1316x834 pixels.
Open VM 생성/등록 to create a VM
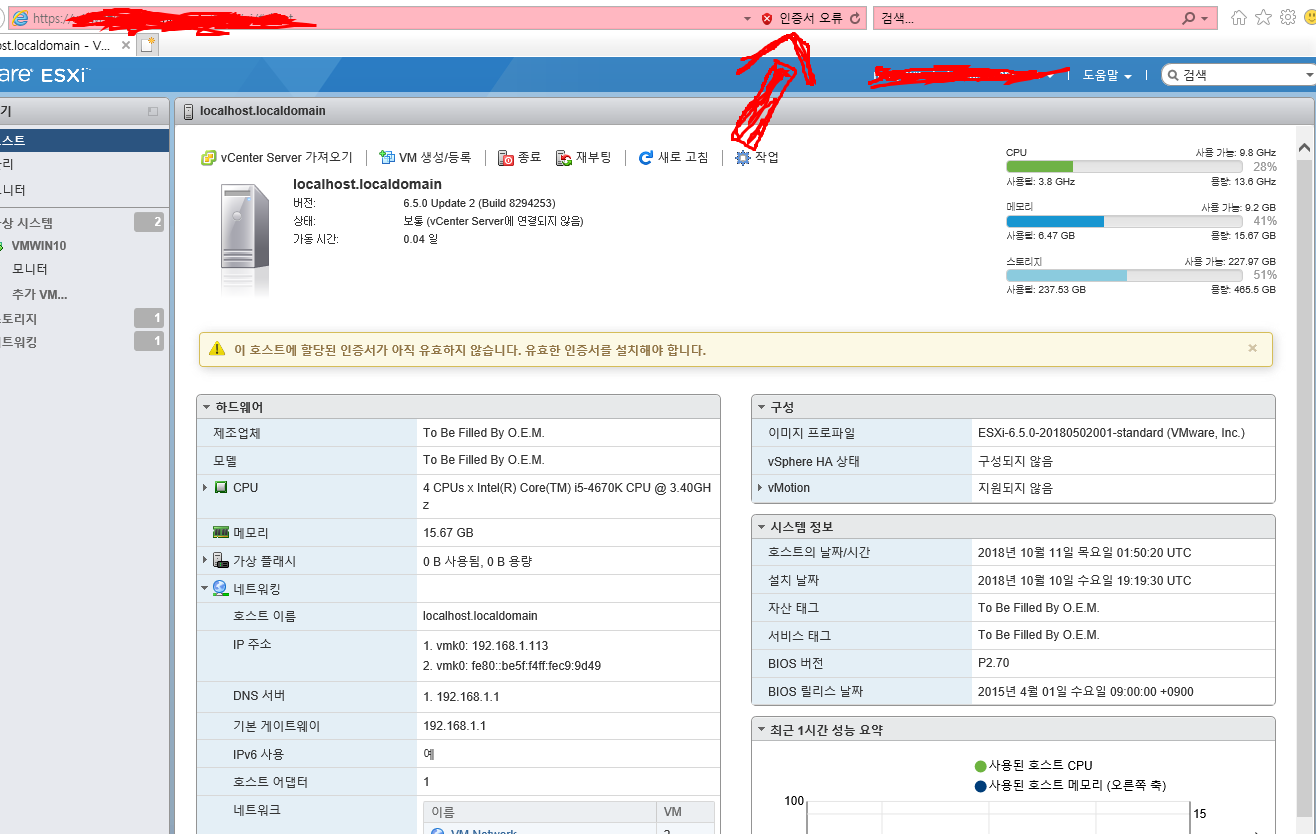(x=425, y=157)
